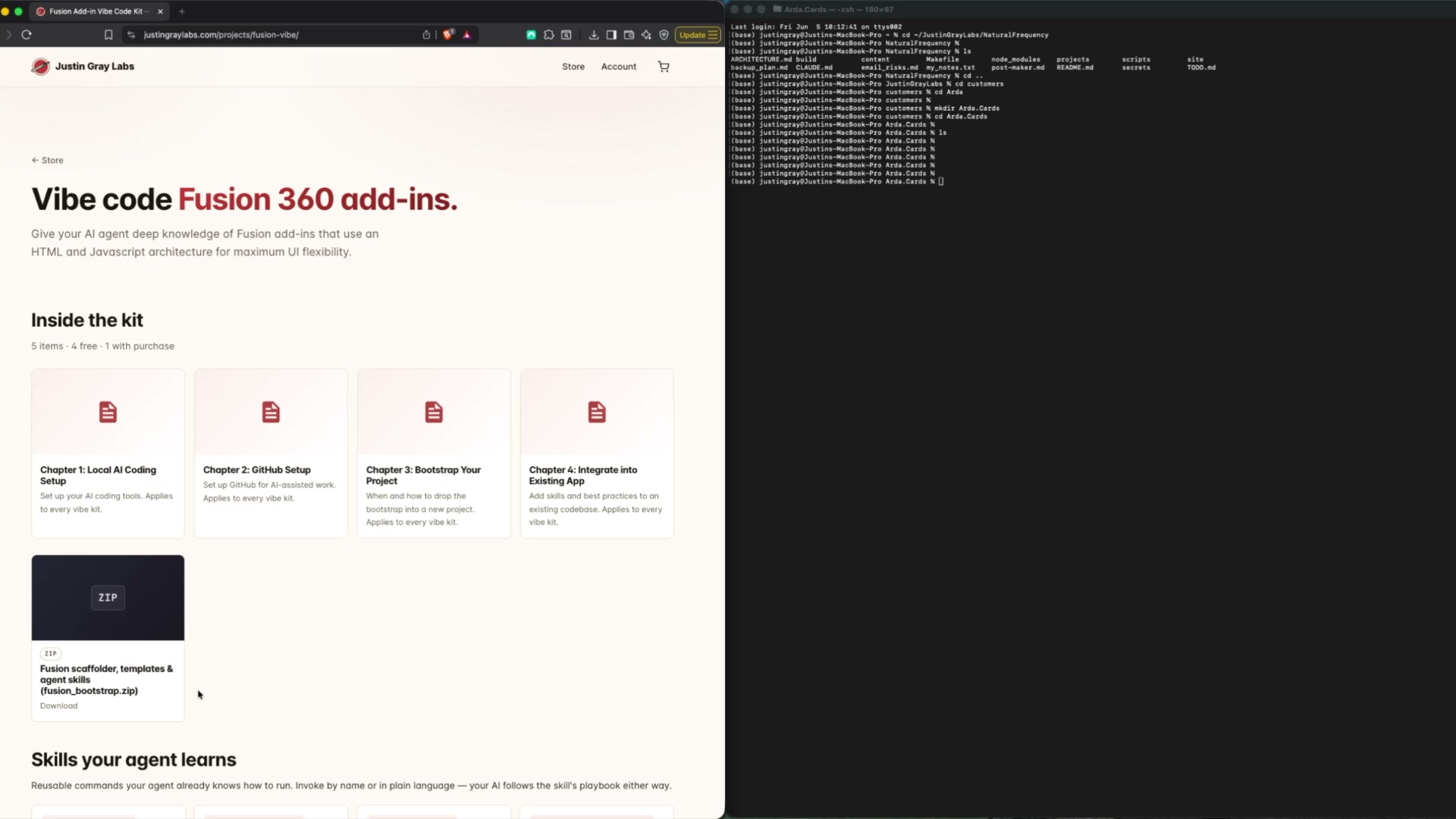Screen dimensions: 1456x819
Task: Click the Chapter 2 document icon
Action: point(271,413)
